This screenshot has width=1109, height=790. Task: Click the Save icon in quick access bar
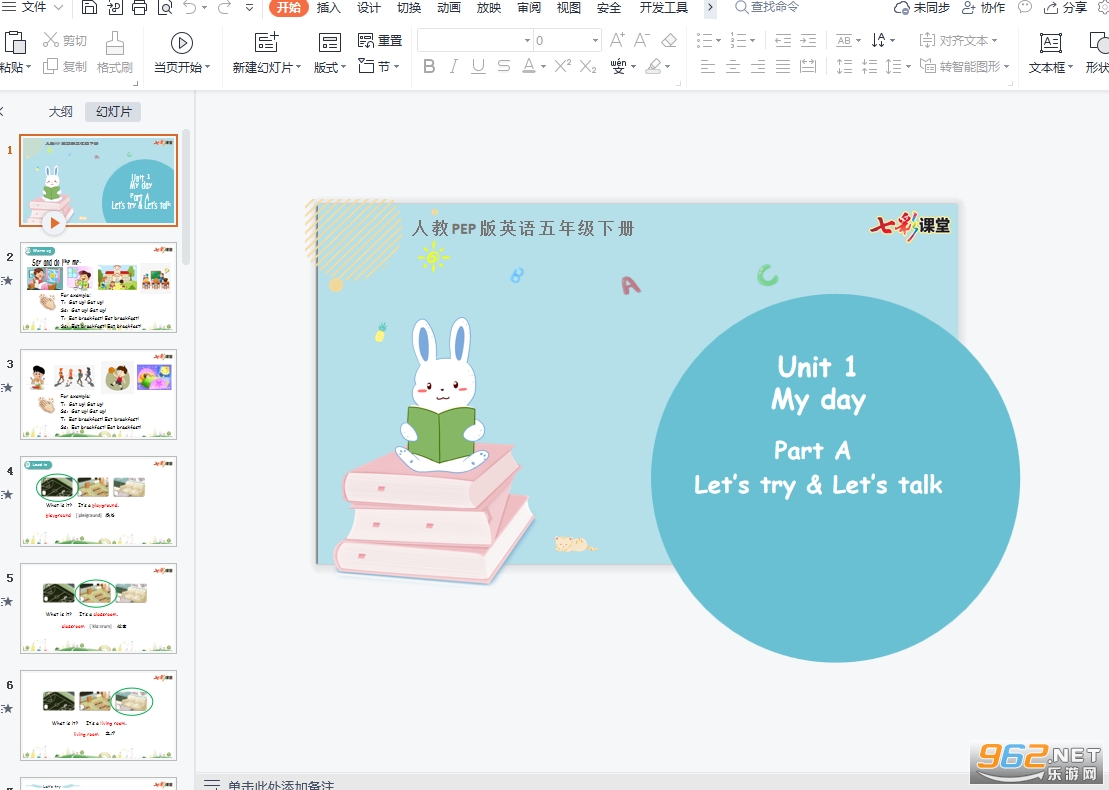point(89,8)
